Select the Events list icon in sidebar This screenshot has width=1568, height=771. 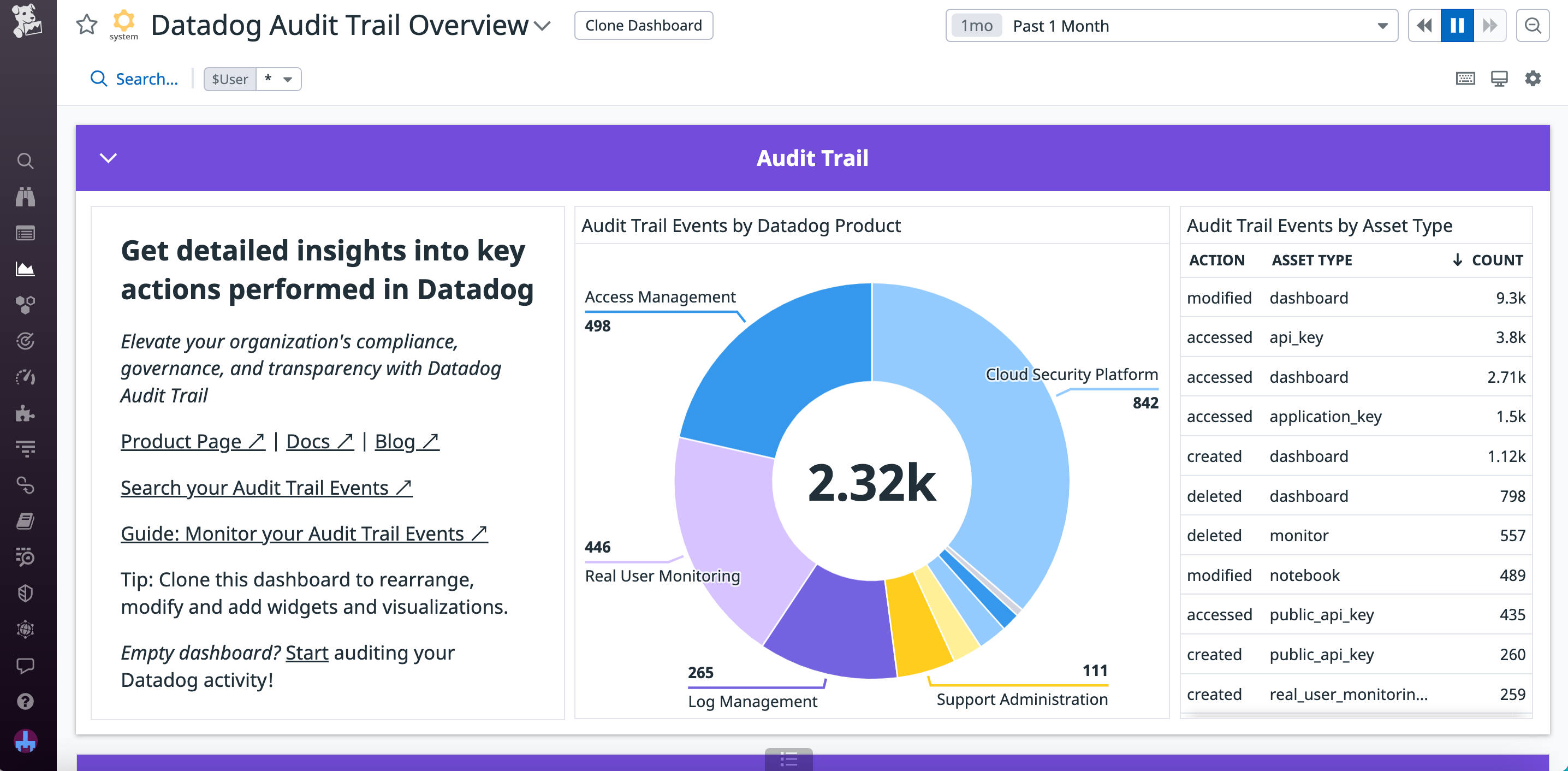(x=25, y=233)
